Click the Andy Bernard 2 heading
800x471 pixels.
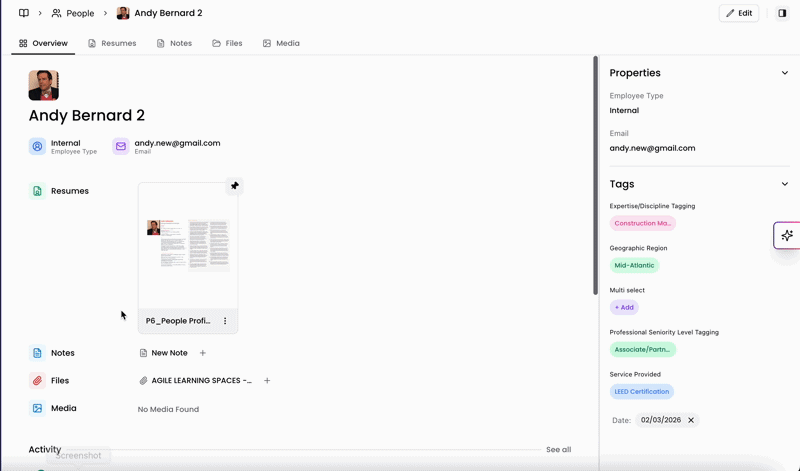pyautogui.click(x=87, y=116)
